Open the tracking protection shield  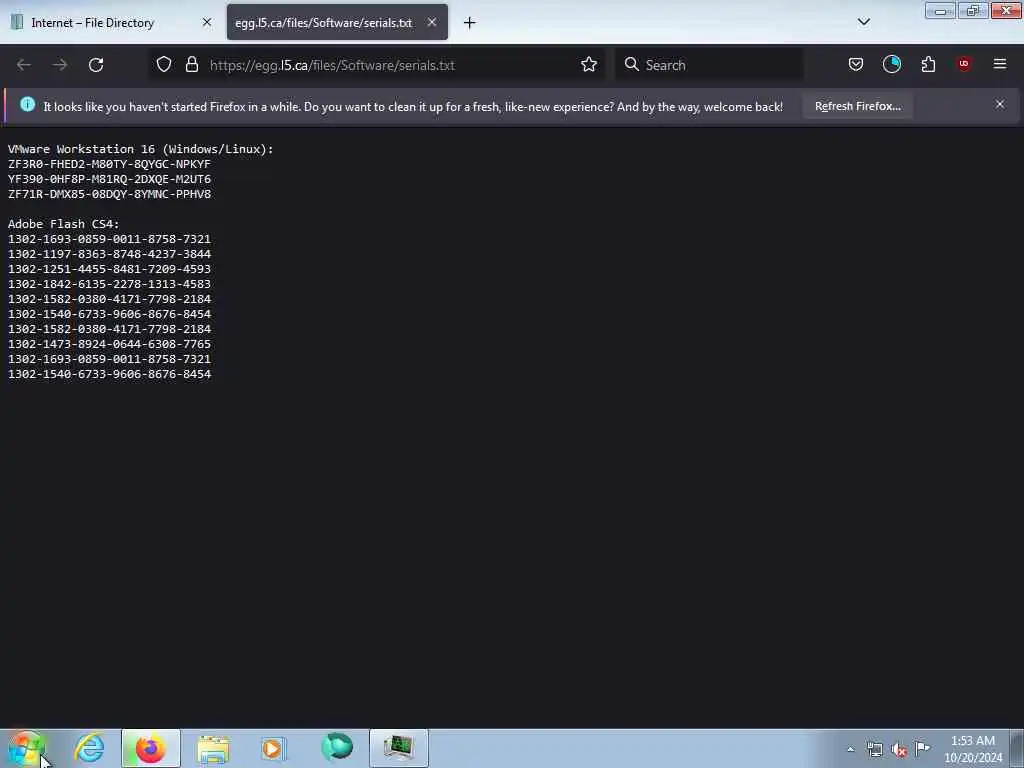coord(164,65)
